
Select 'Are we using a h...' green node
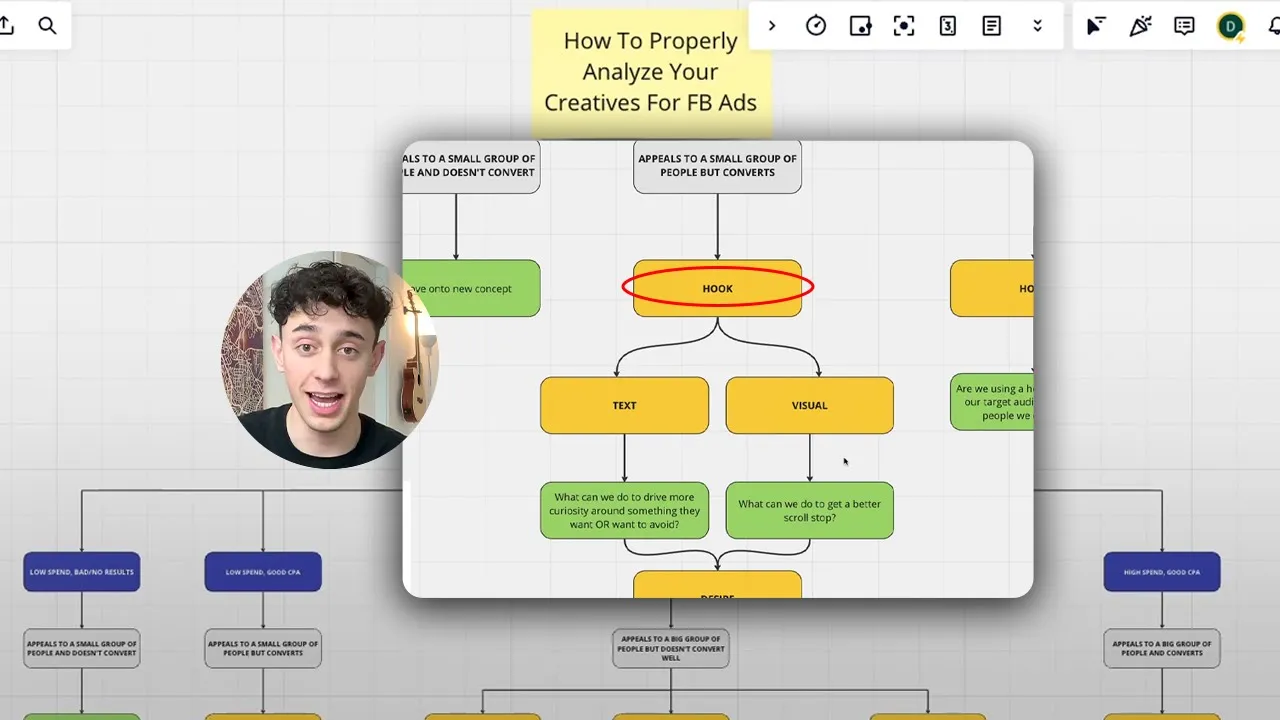click(992, 402)
